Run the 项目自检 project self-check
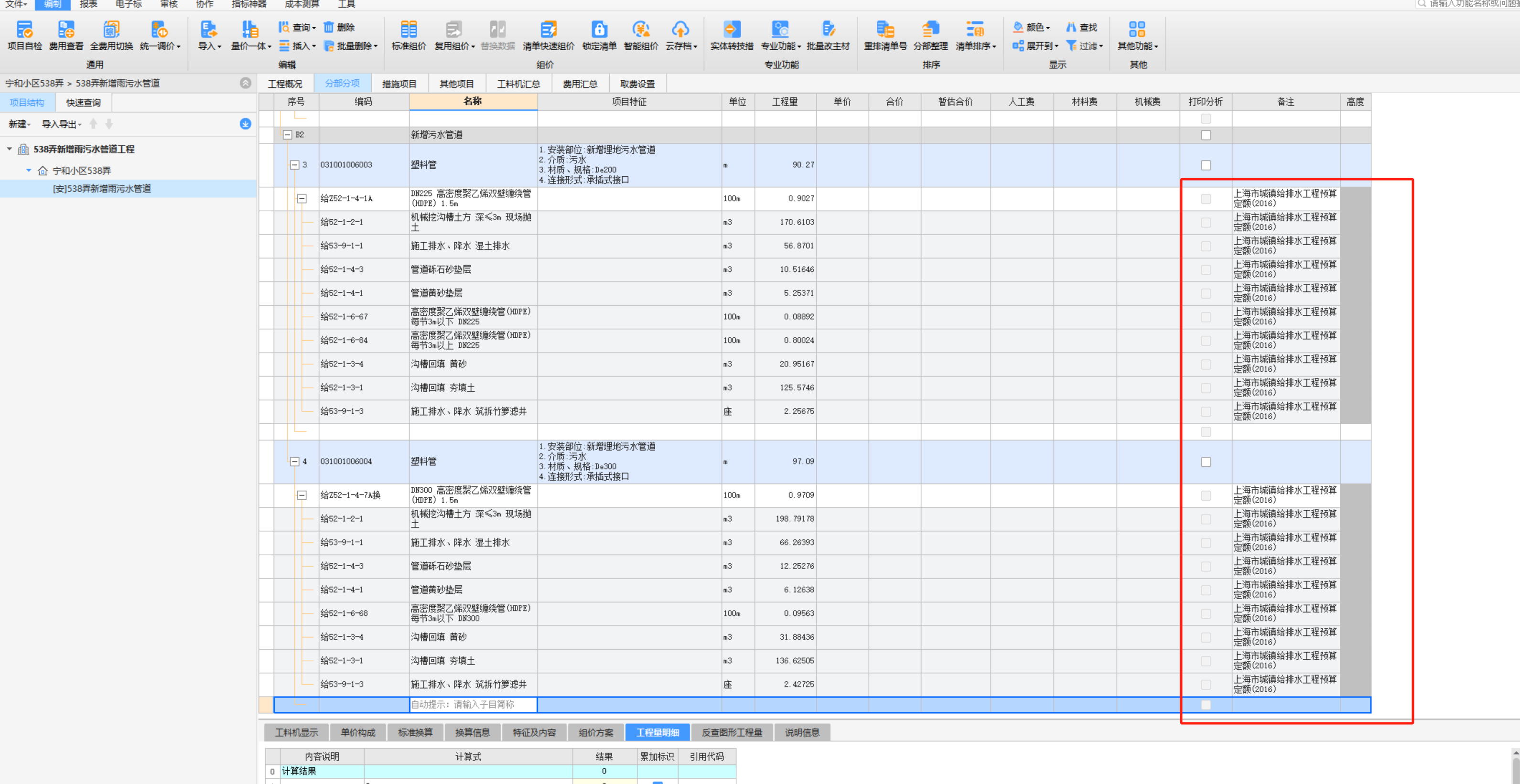Screen dimensions: 1520x784 pyautogui.click(x=24, y=35)
